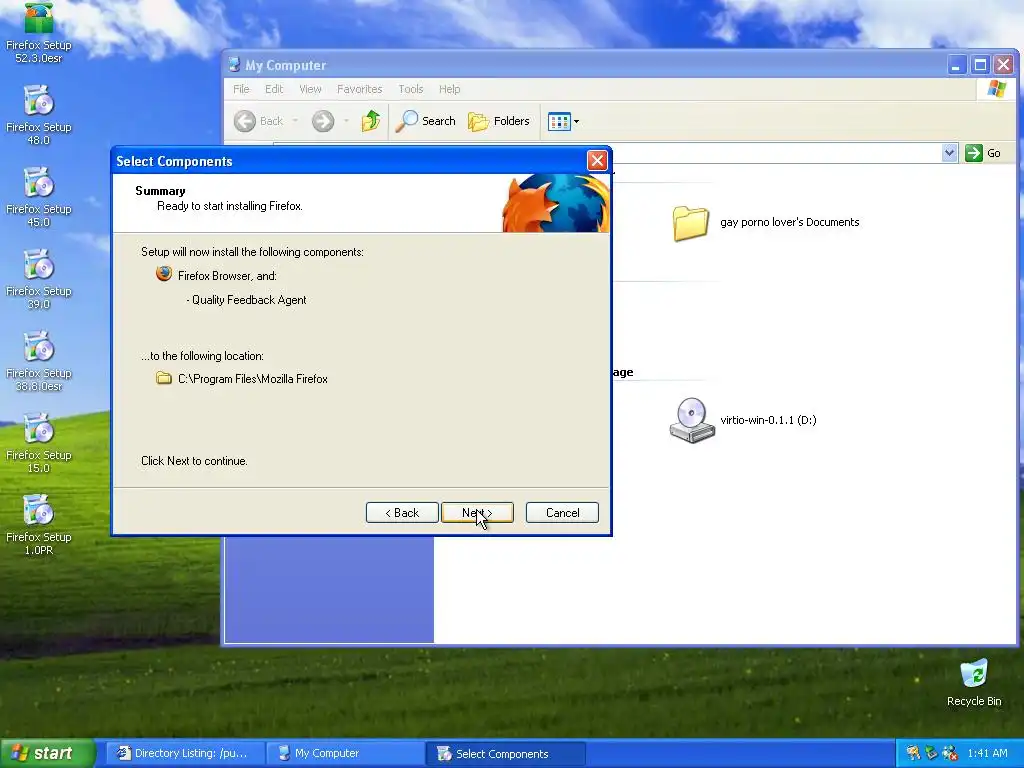The height and width of the screenshot is (768, 1024).
Task: Open the Tools menu in My Computer
Action: pos(411,89)
